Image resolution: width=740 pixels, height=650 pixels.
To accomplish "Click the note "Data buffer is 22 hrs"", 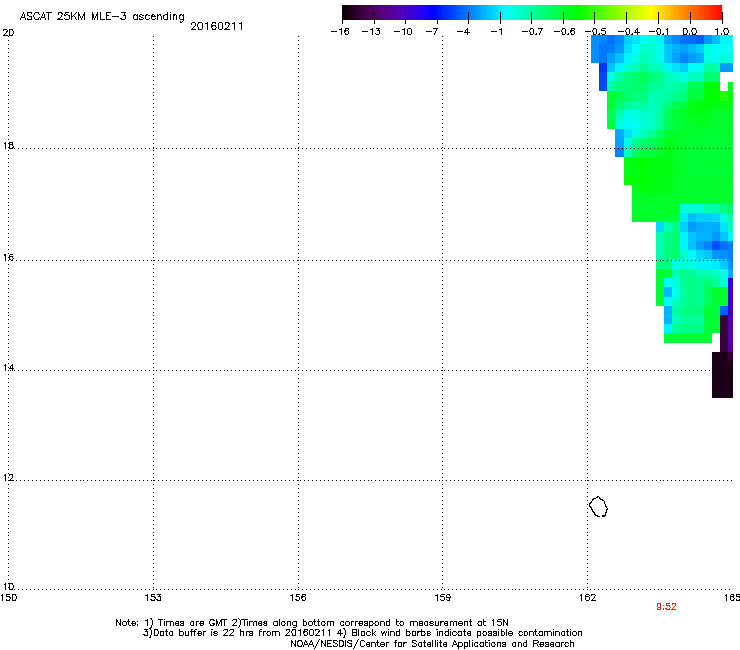I will coord(198,633).
